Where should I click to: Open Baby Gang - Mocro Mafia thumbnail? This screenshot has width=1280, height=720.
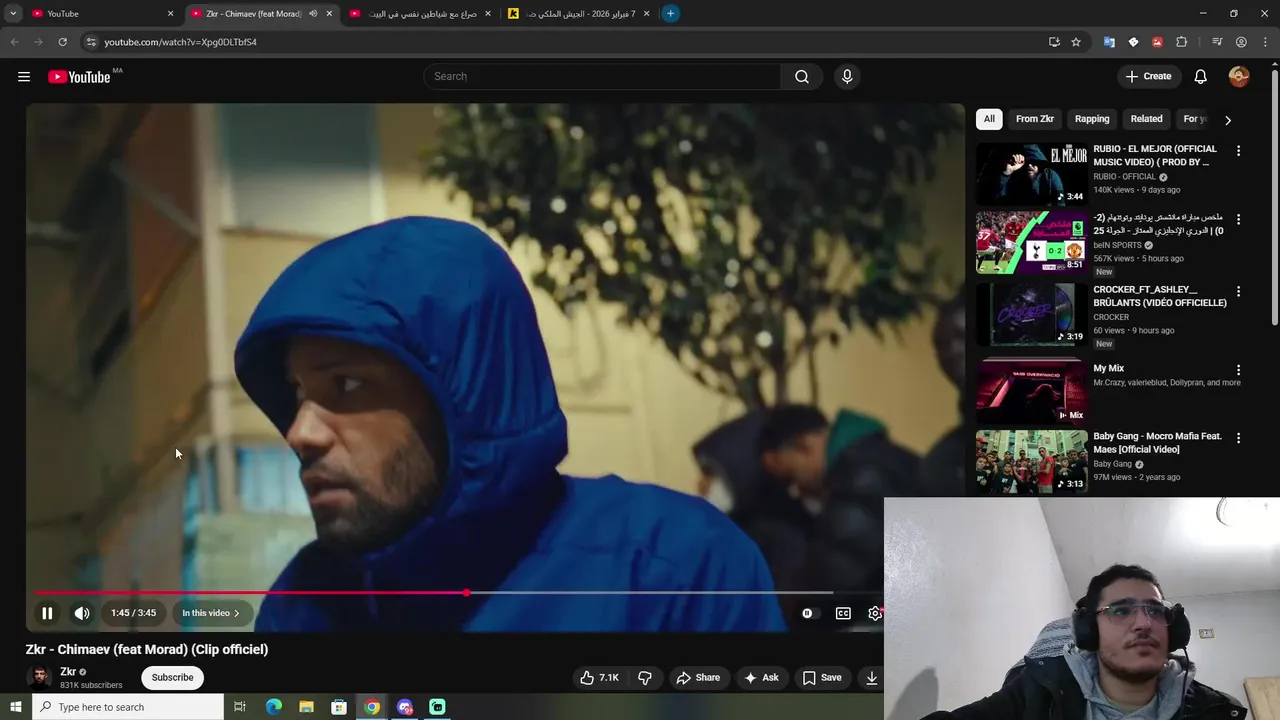point(1031,462)
